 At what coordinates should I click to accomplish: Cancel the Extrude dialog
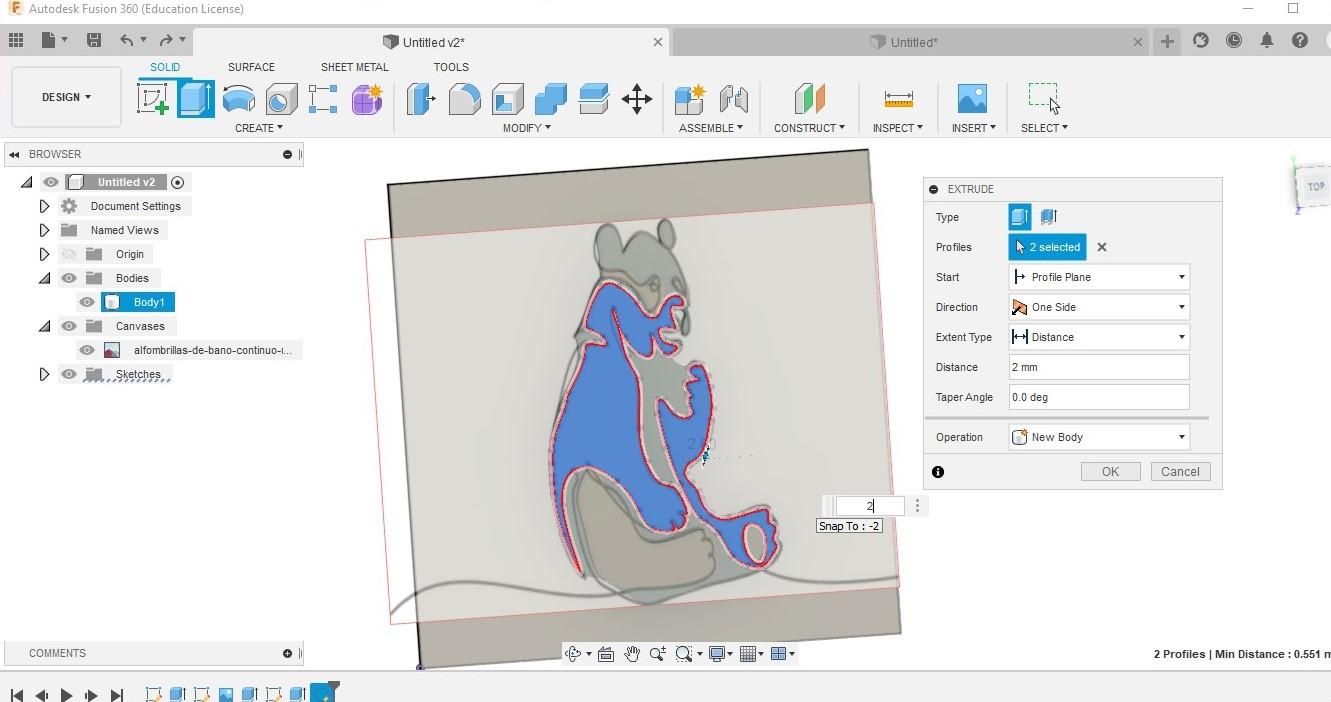1180,472
